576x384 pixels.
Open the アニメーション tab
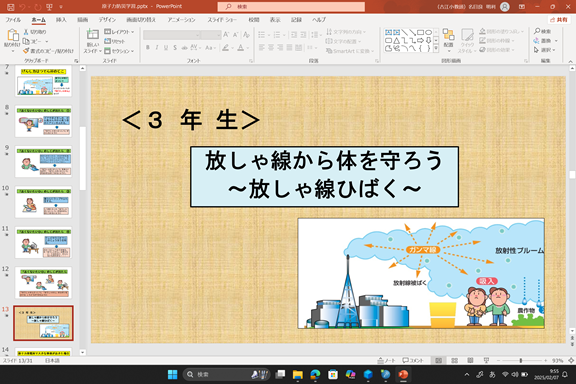tap(181, 19)
